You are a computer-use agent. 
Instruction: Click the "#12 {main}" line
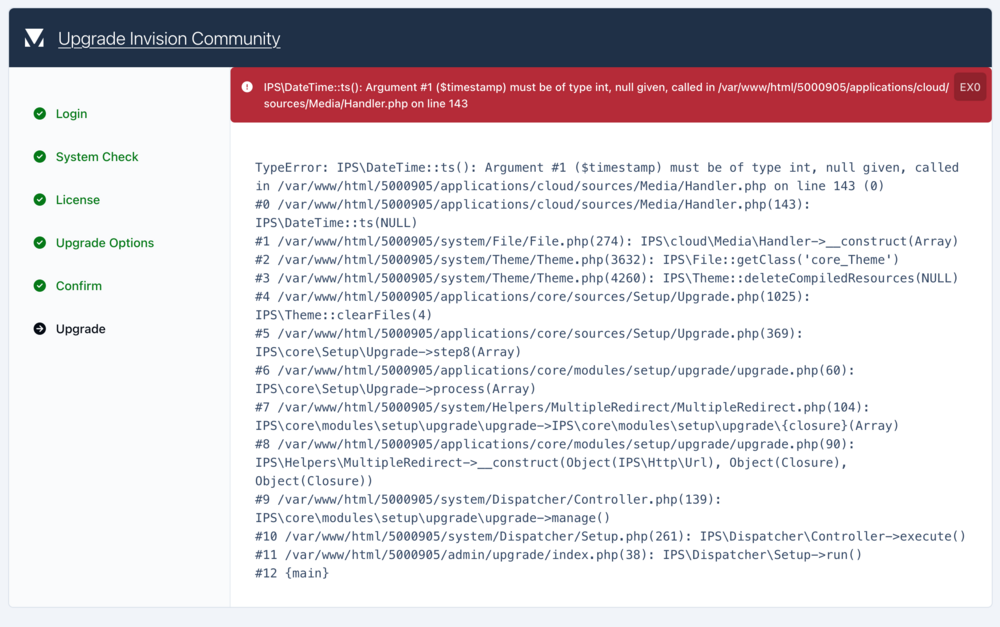[x=292, y=573]
